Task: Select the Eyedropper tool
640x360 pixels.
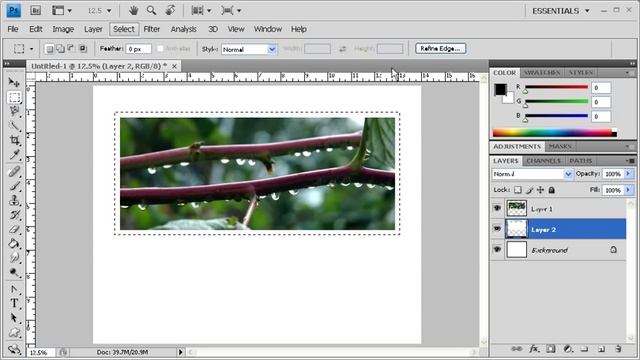Action: click(14, 154)
